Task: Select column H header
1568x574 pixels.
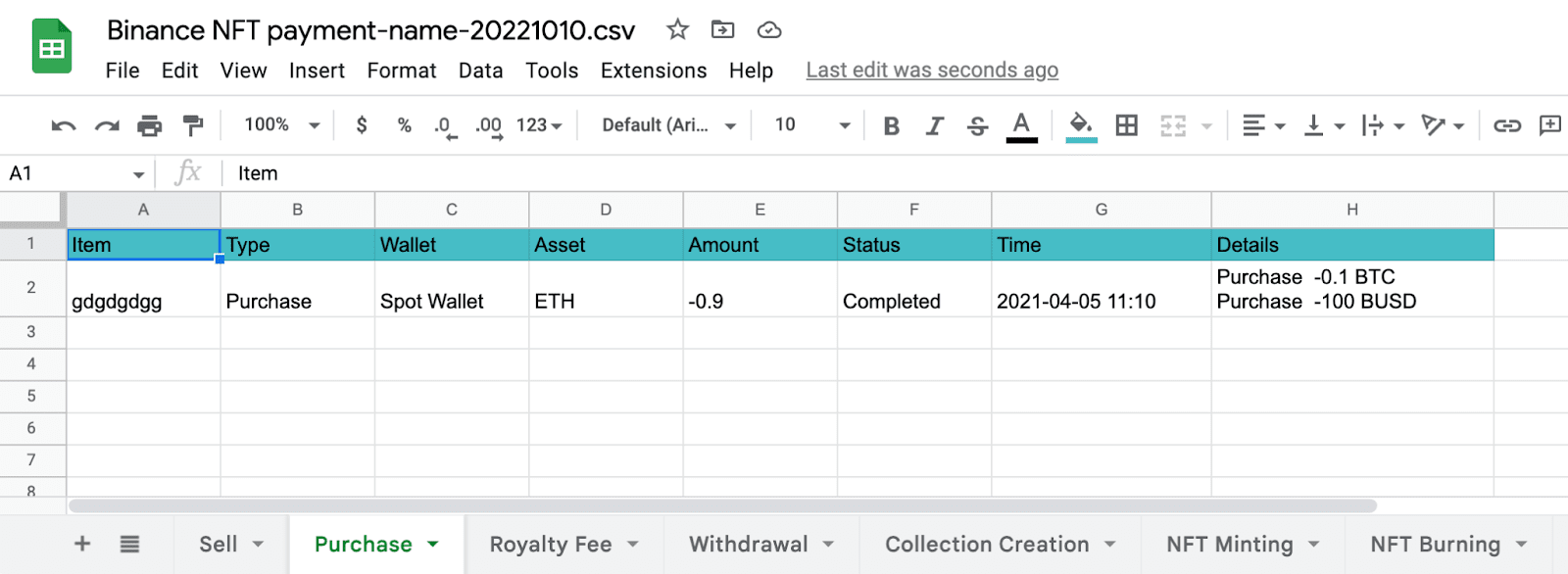Action: (x=1352, y=210)
